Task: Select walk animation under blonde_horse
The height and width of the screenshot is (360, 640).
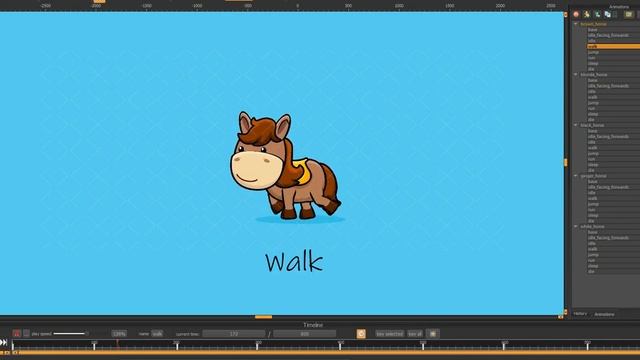Action: [x=613, y=97]
